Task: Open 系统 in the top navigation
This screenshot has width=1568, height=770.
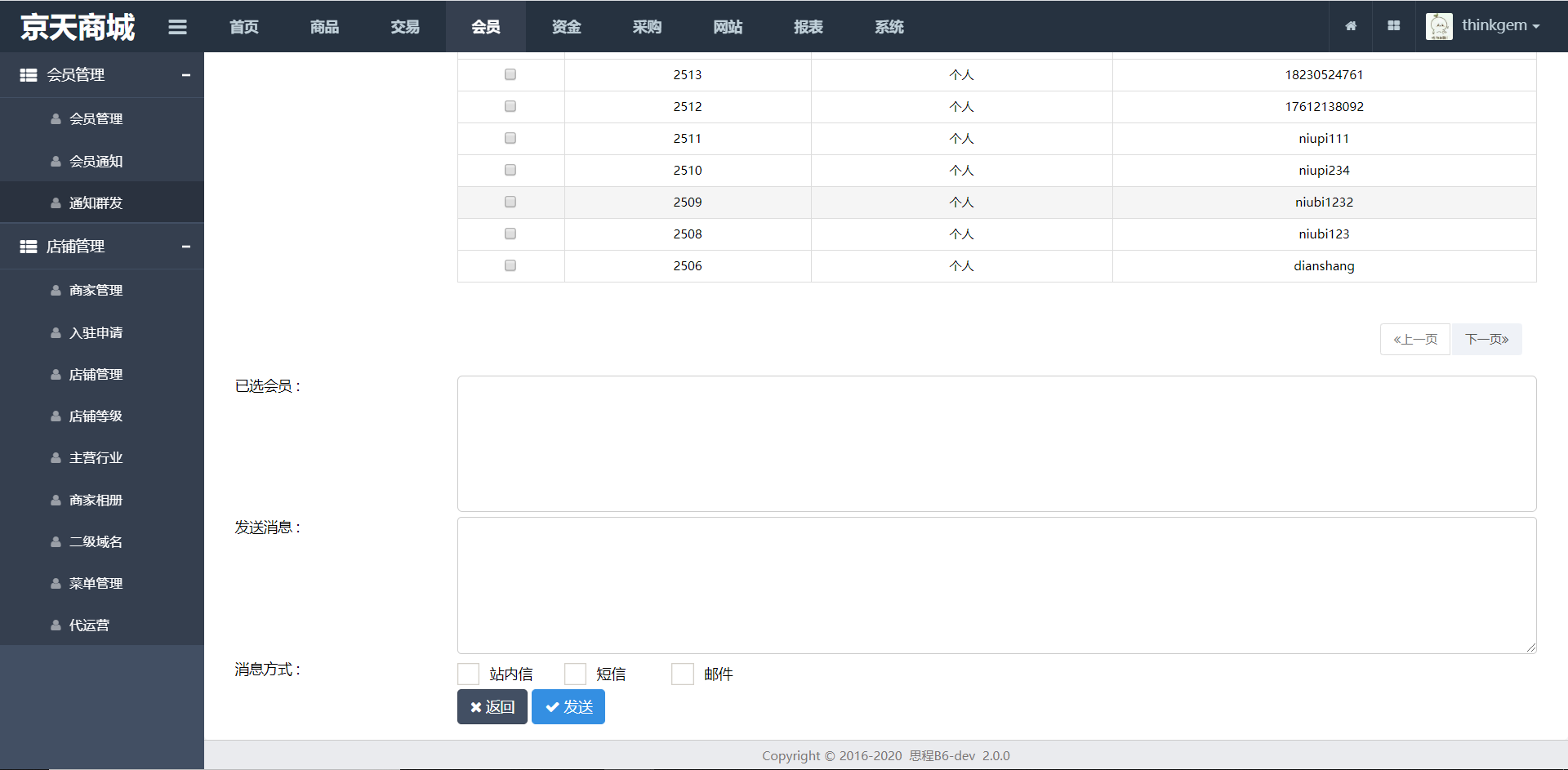Action: pos(889,27)
